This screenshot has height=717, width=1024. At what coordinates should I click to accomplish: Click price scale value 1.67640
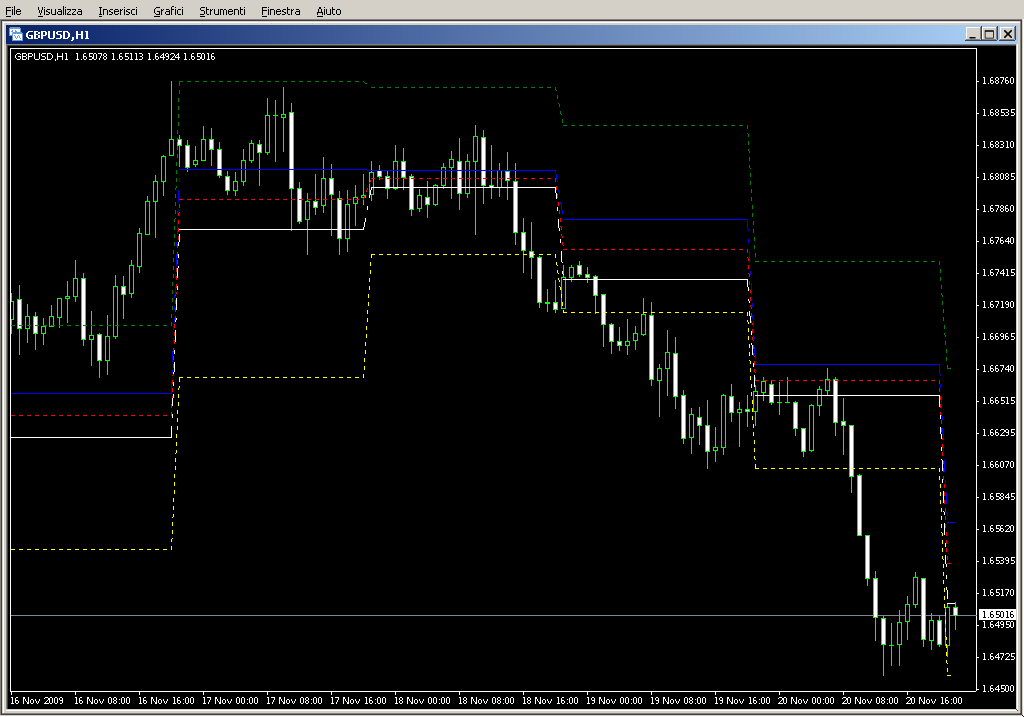[x=998, y=241]
